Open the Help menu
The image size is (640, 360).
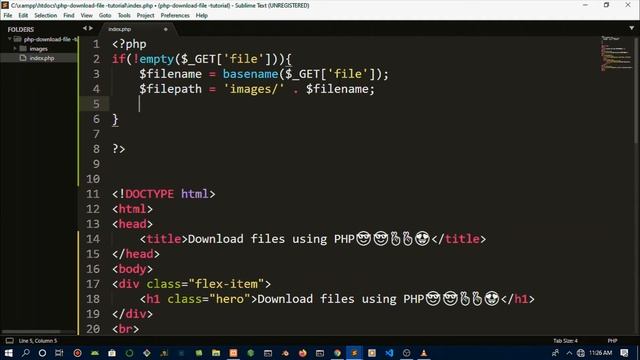point(202,16)
